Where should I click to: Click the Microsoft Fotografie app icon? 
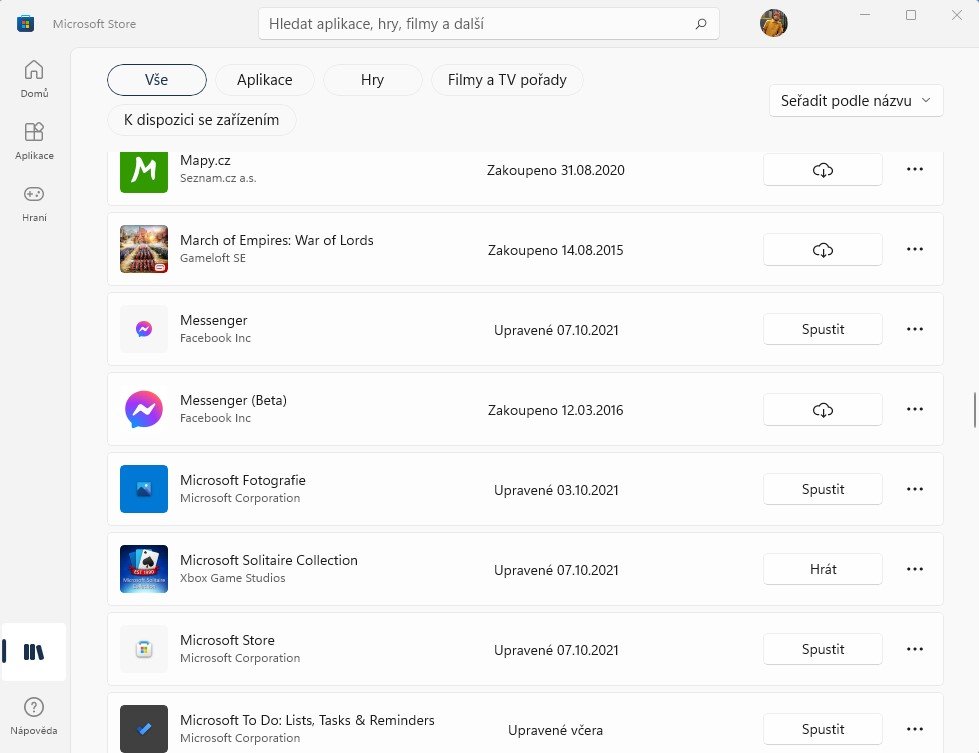pos(144,489)
